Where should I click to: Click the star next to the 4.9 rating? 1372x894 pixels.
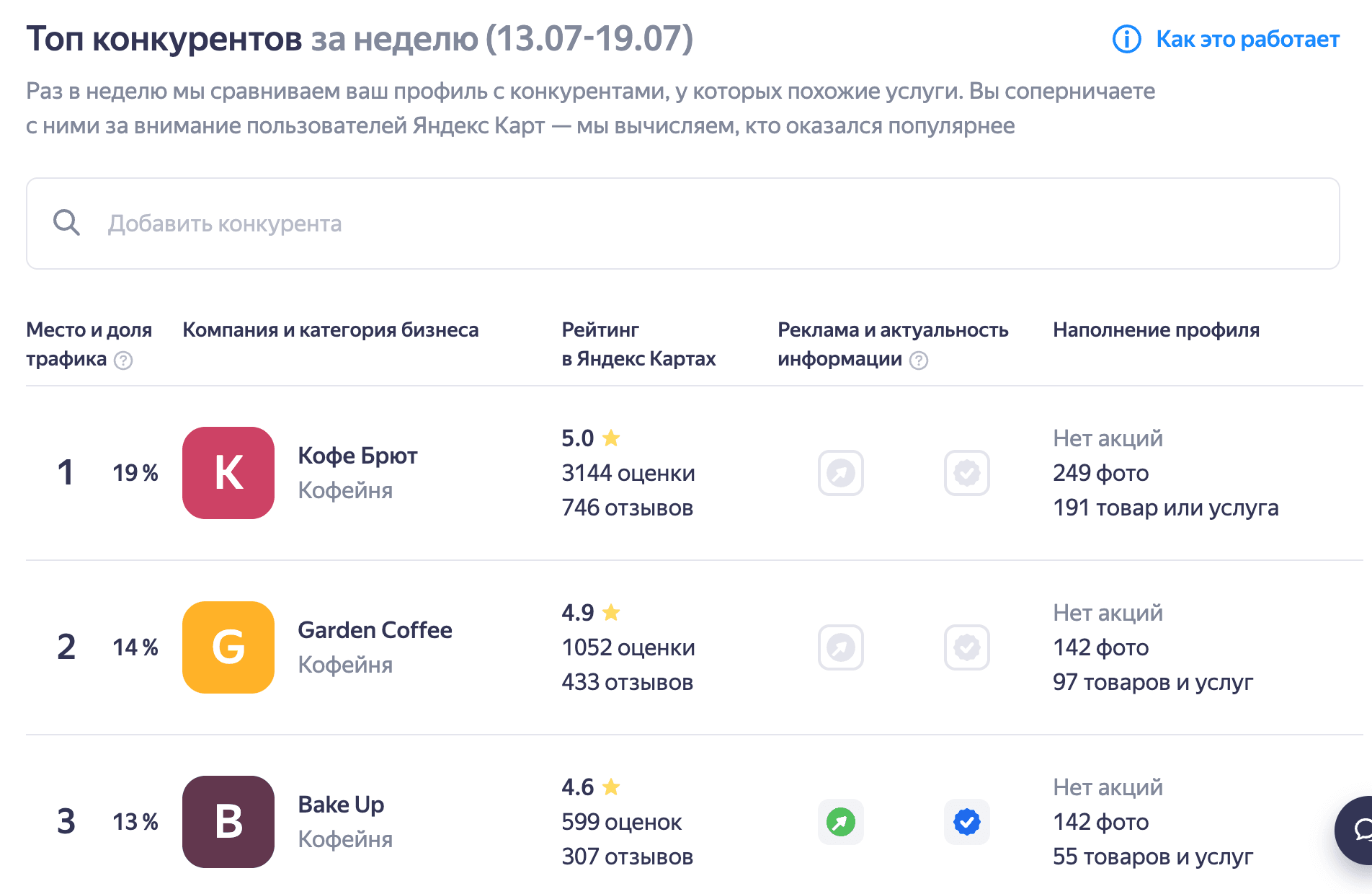(611, 612)
